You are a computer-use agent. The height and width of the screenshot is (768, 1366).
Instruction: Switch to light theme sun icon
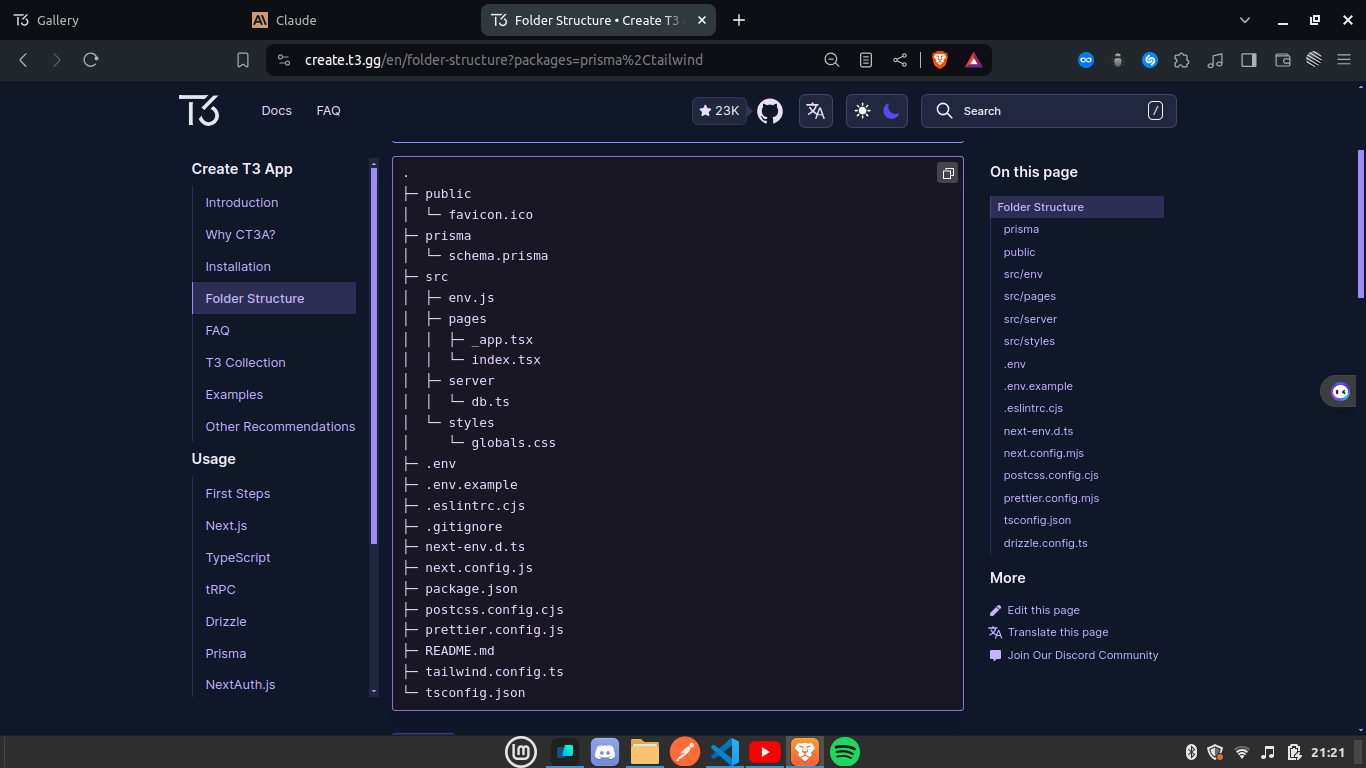863,111
